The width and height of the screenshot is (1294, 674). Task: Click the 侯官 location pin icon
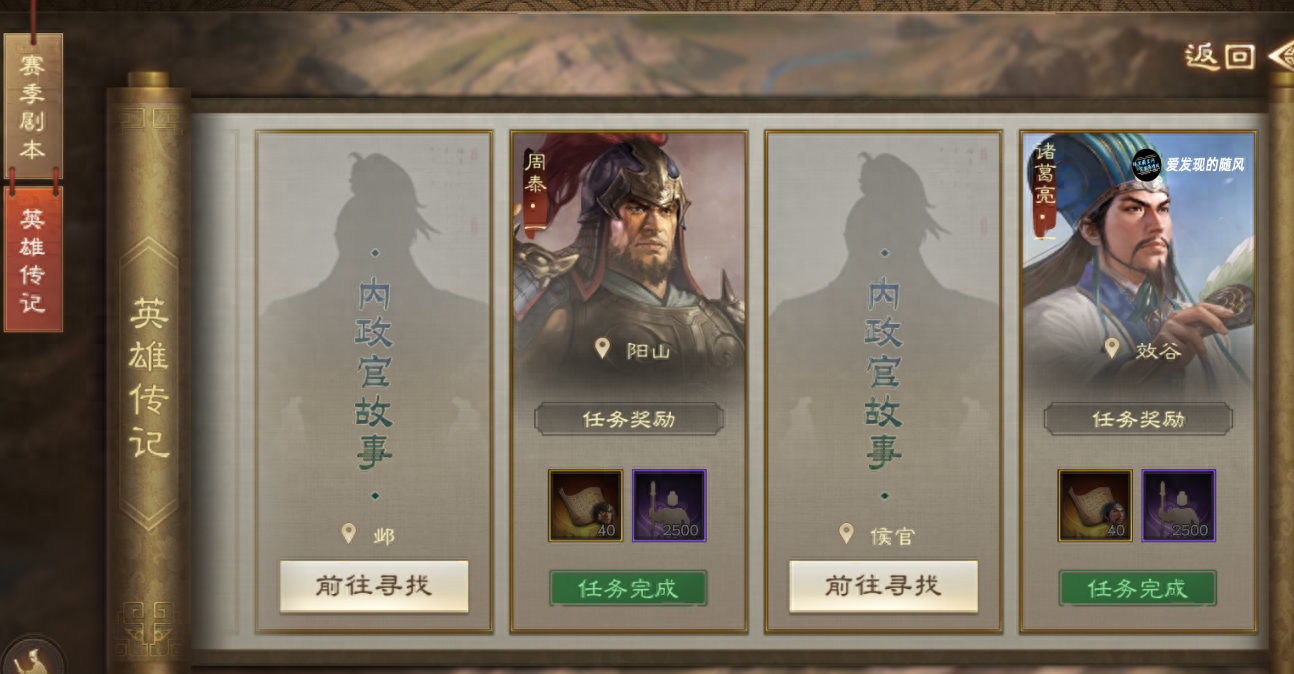[x=846, y=533]
